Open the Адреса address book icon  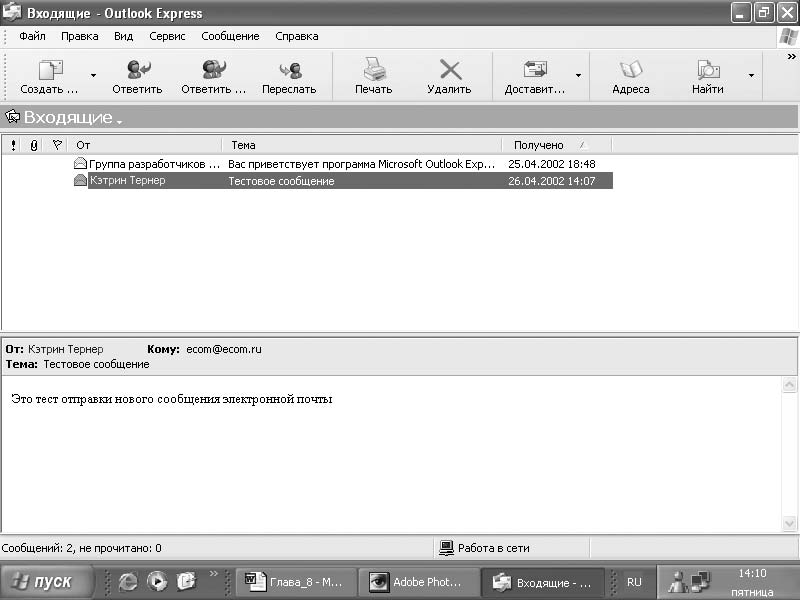point(631,71)
